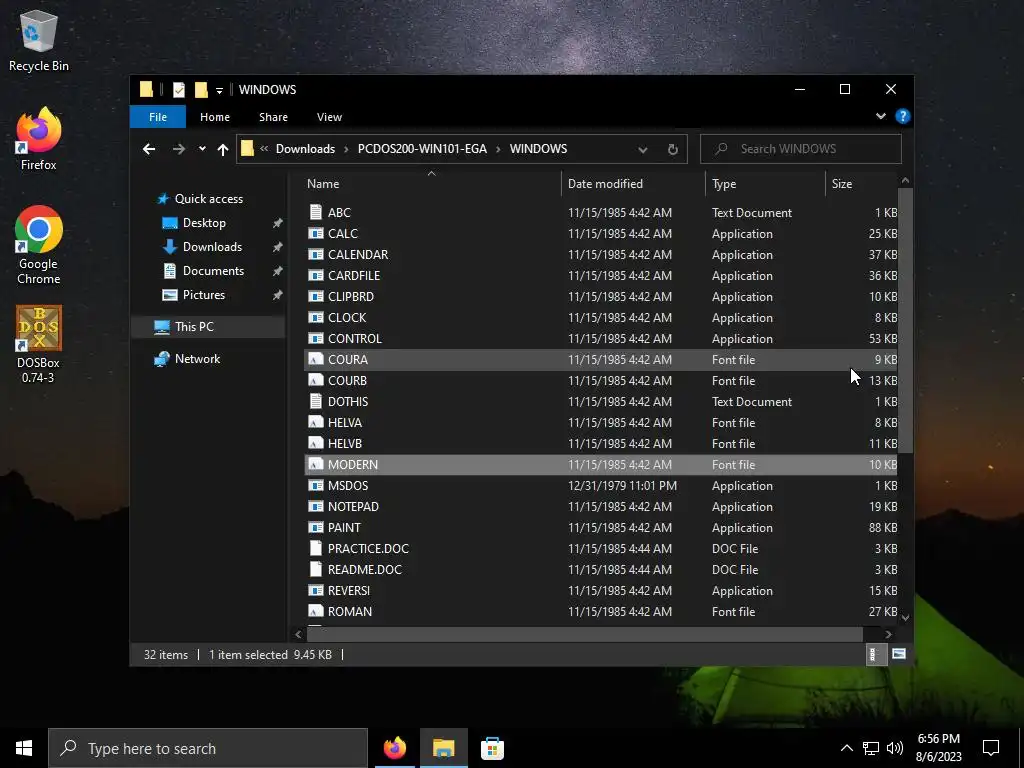1024x768 pixels.
Task: Switch to the large icons view in the status bar
Action: click(x=899, y=654)
